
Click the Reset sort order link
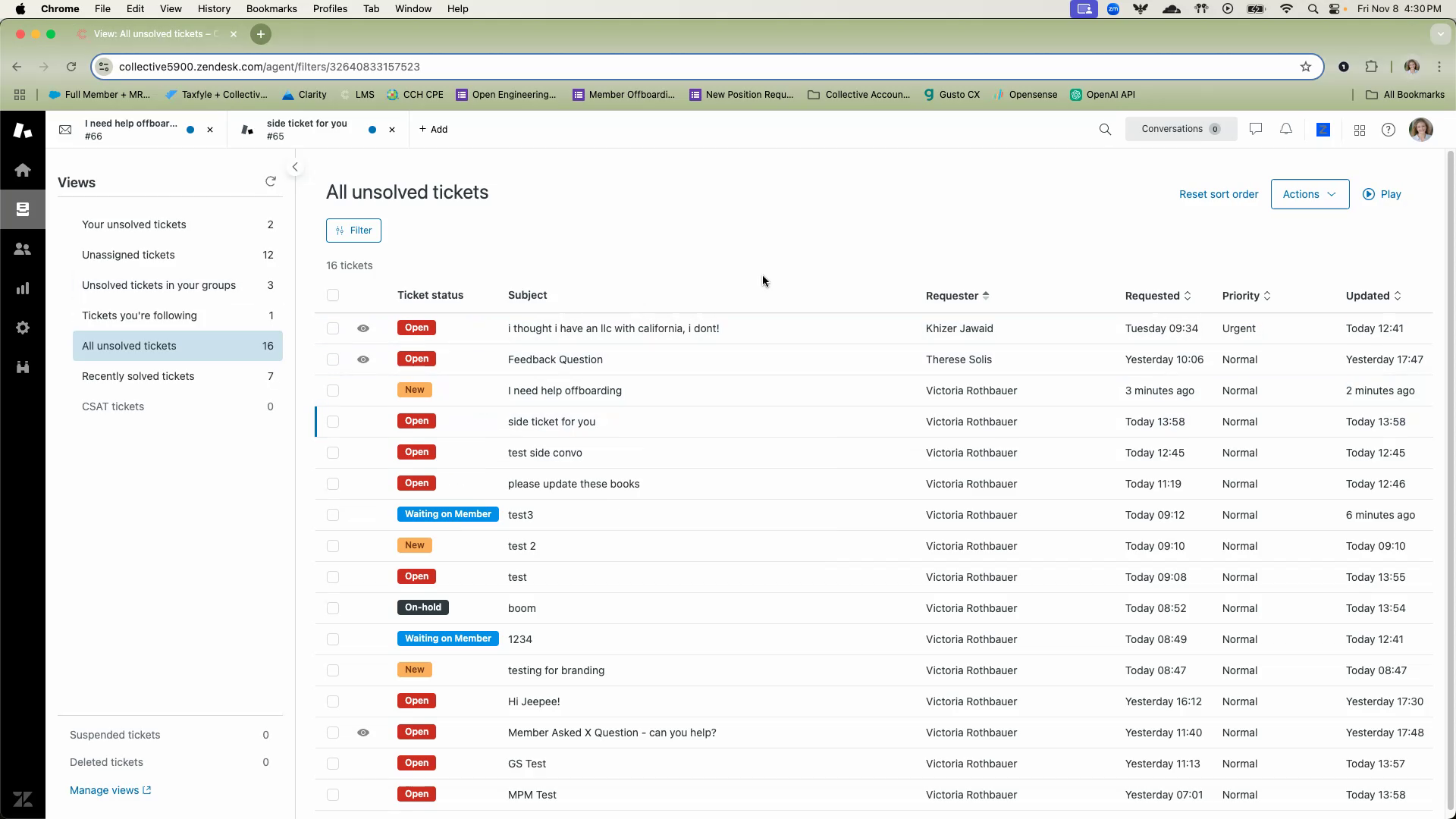tap(1218, 194)
